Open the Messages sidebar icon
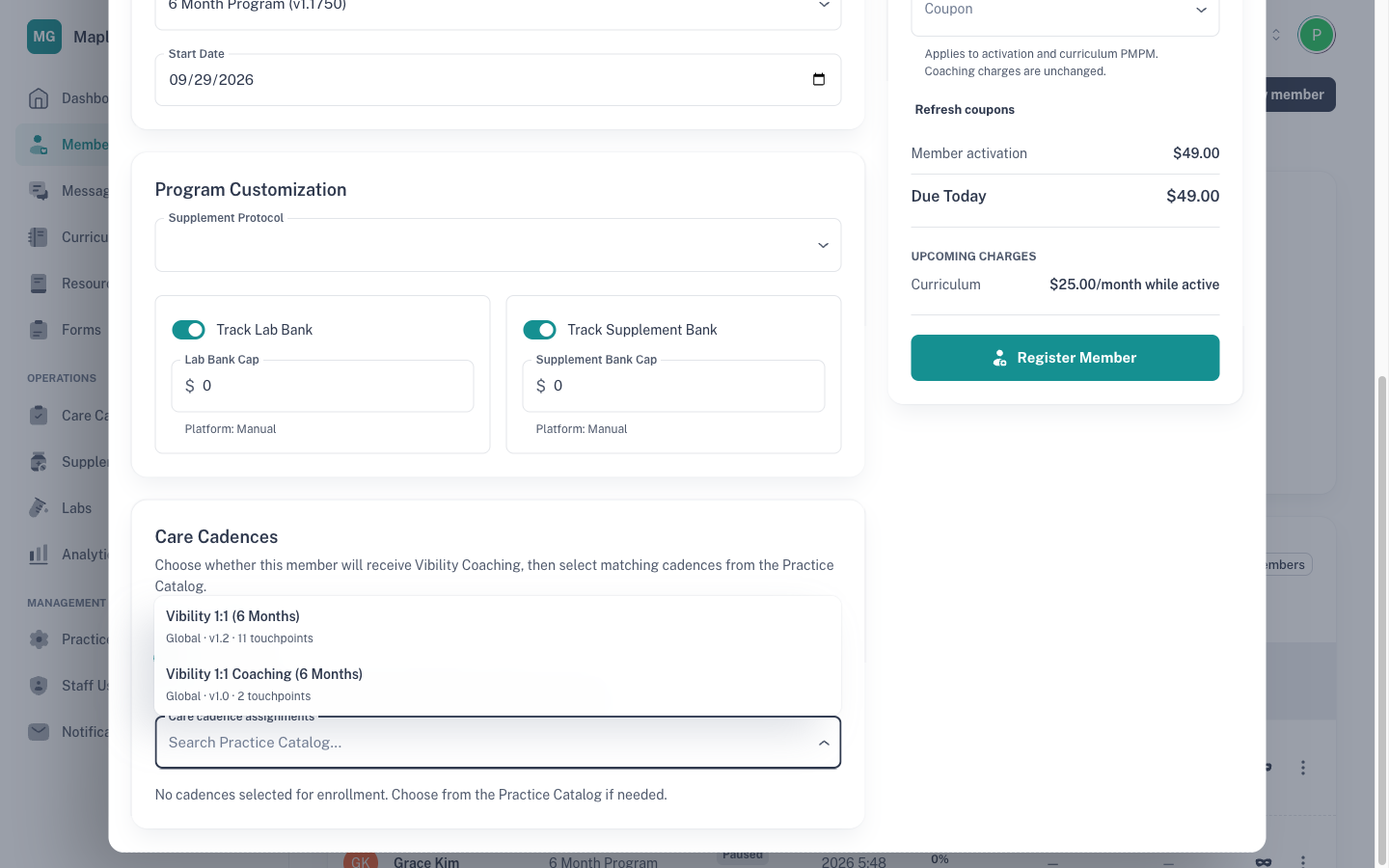 [39, 191]
